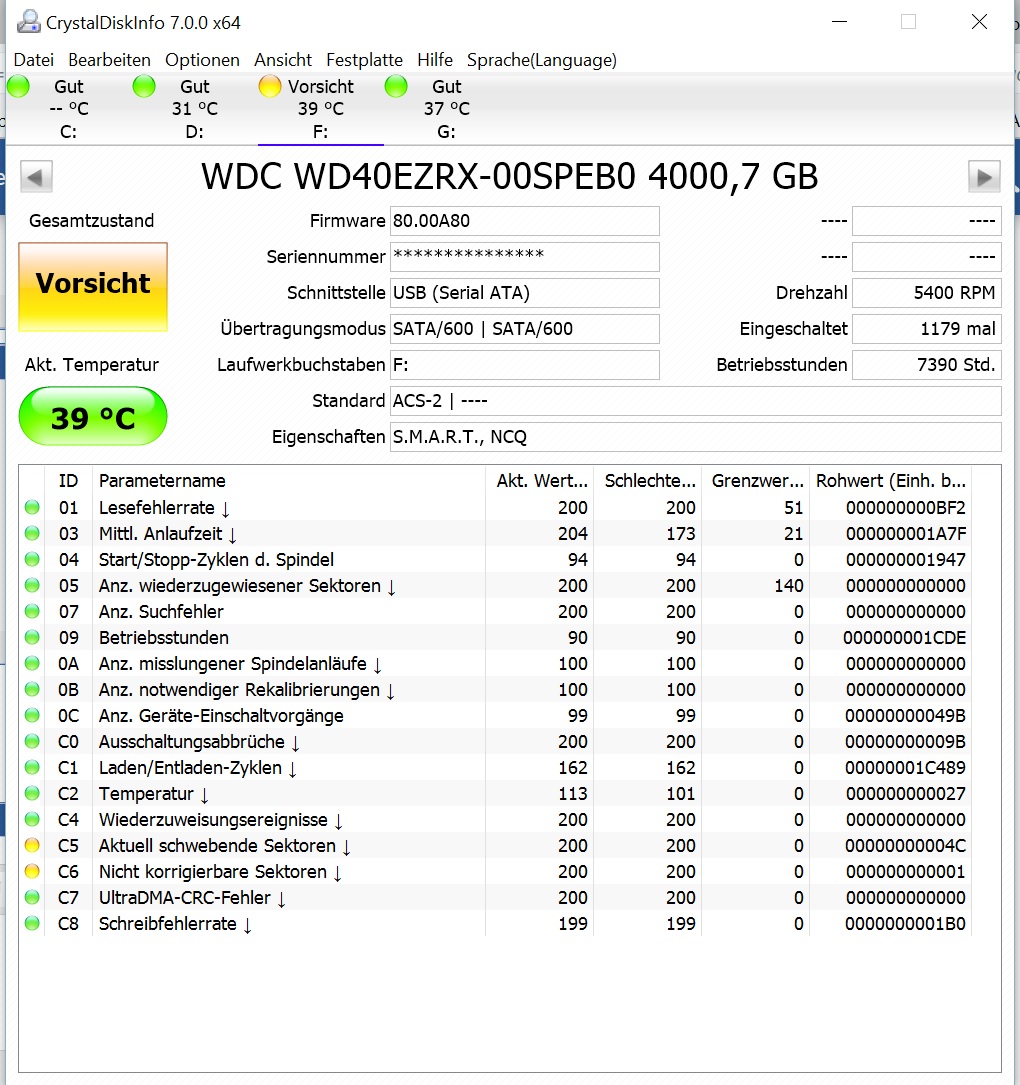Open the Sprache(Language) menu
Screen dimensions: 1020x1085
(x=541, y=60)
